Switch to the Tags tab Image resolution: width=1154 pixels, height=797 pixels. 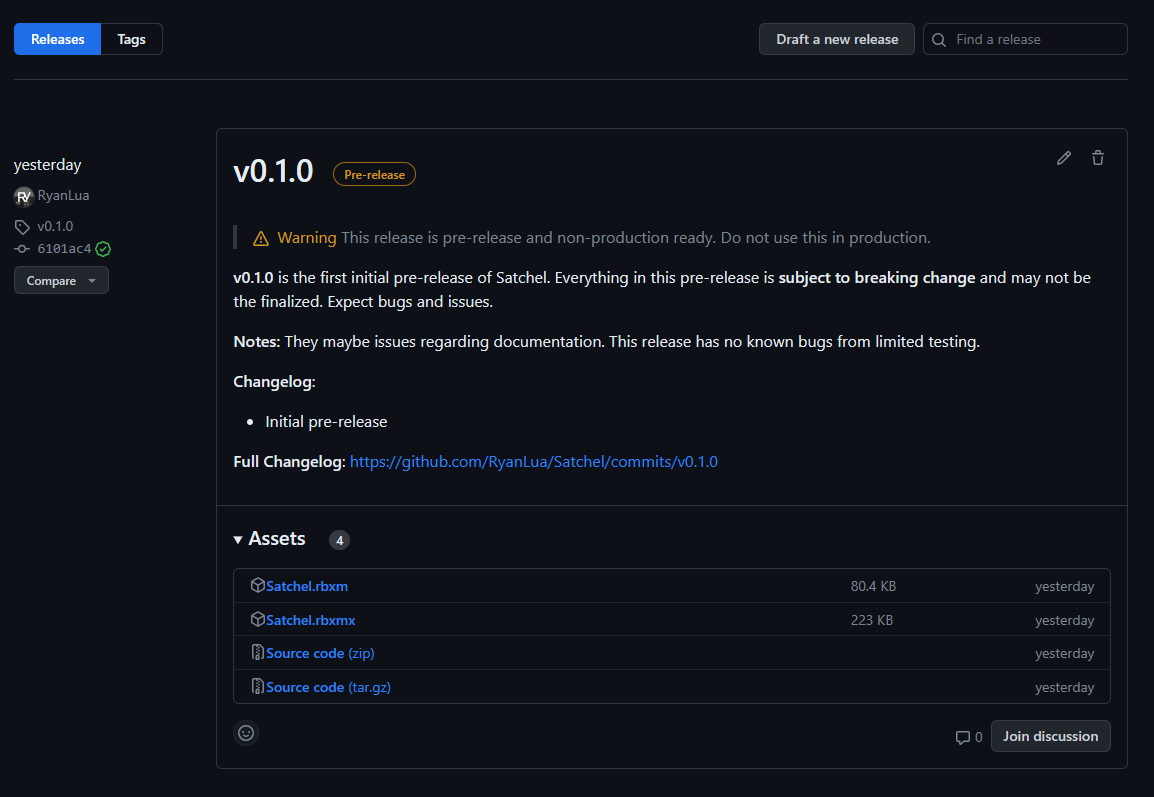pyautogui.click(x=131, y=39)
